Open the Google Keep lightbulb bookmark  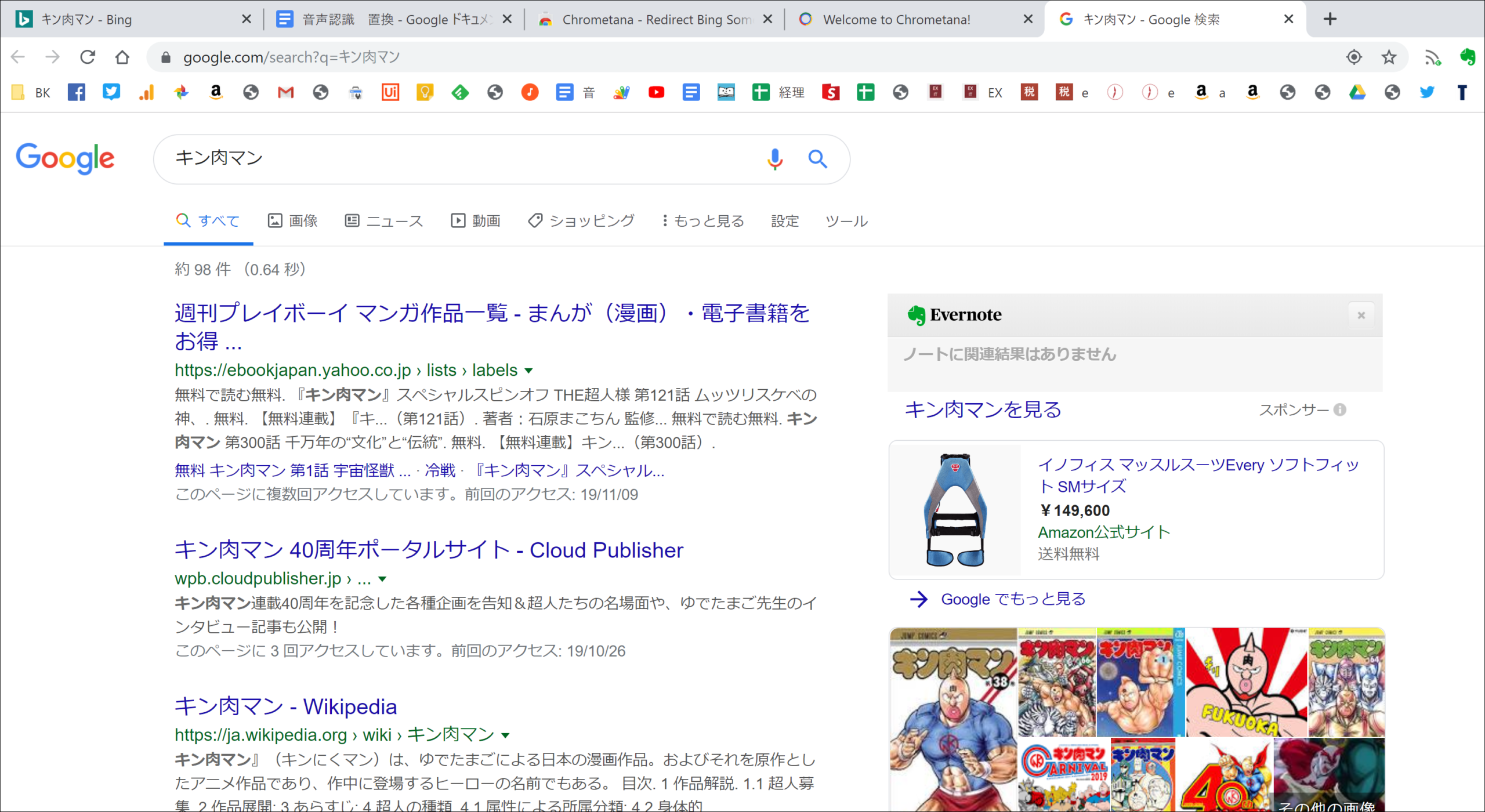click(x=425, y=92)
